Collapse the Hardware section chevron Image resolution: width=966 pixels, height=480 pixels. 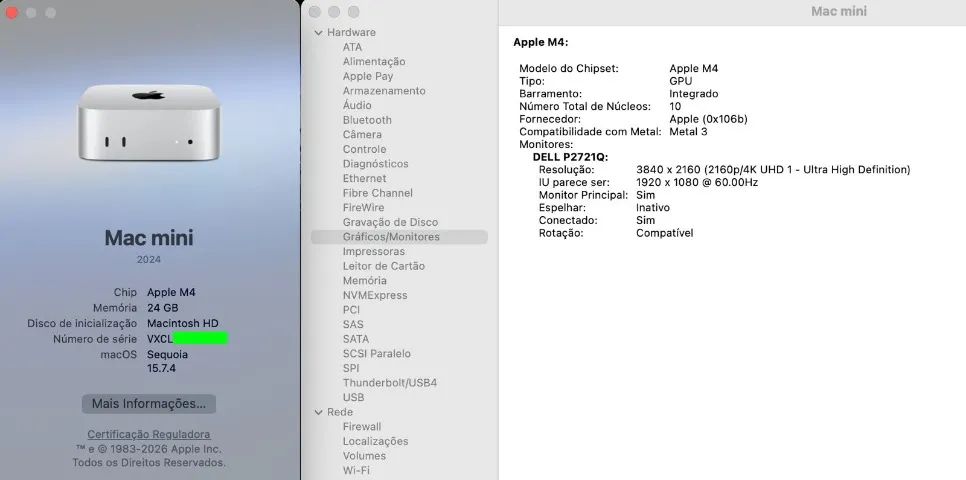(319, 33)
